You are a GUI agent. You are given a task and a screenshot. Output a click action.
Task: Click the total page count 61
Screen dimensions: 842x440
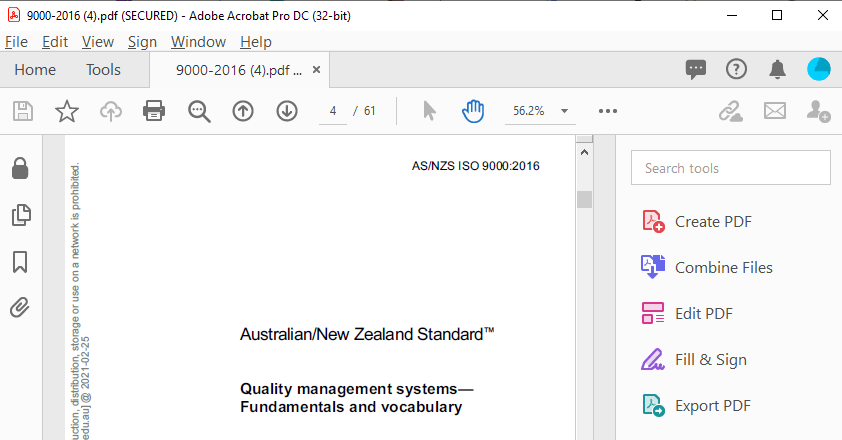tap(369, 111)
